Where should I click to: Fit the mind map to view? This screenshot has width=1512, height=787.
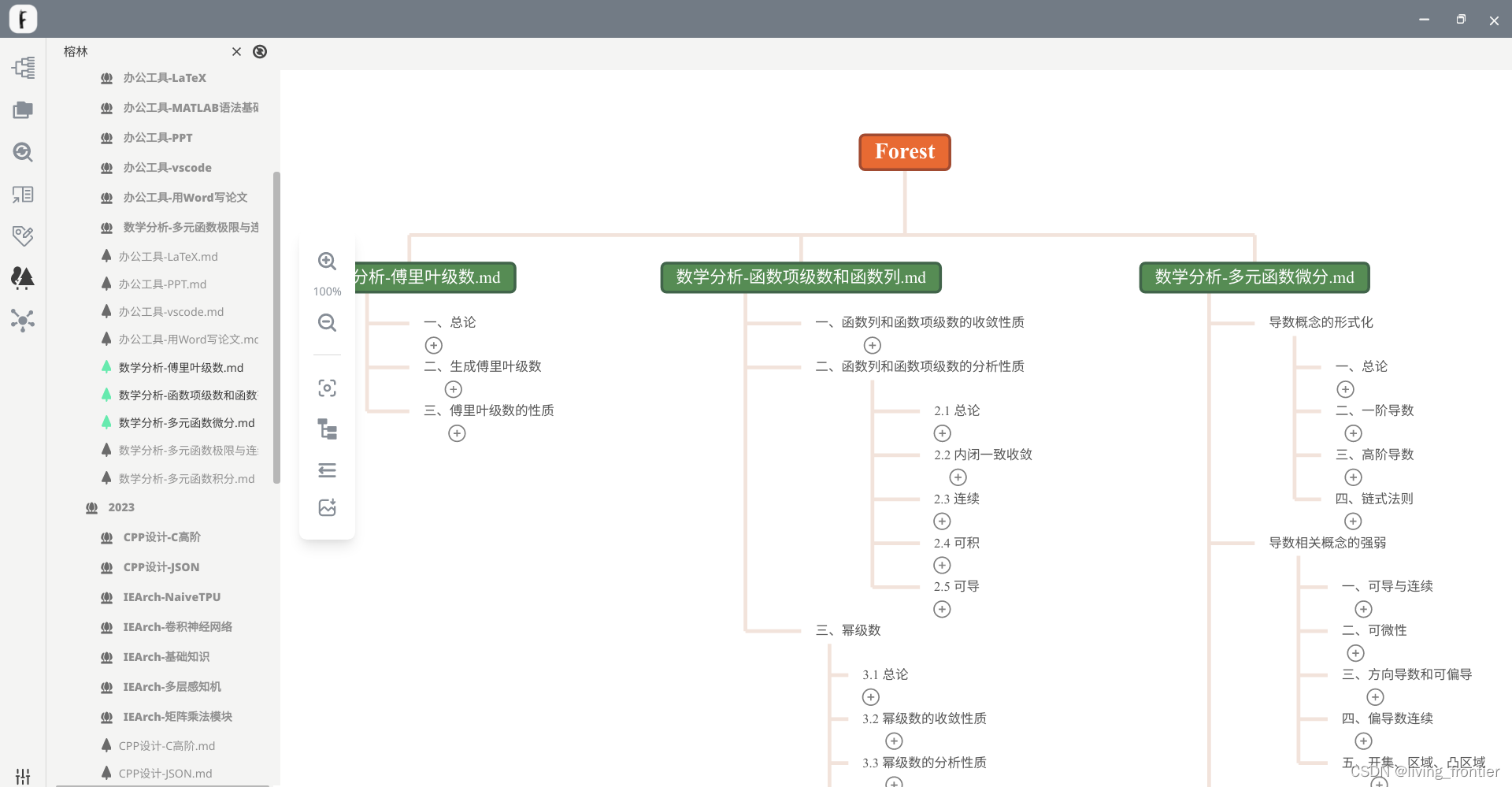[327, 388]
